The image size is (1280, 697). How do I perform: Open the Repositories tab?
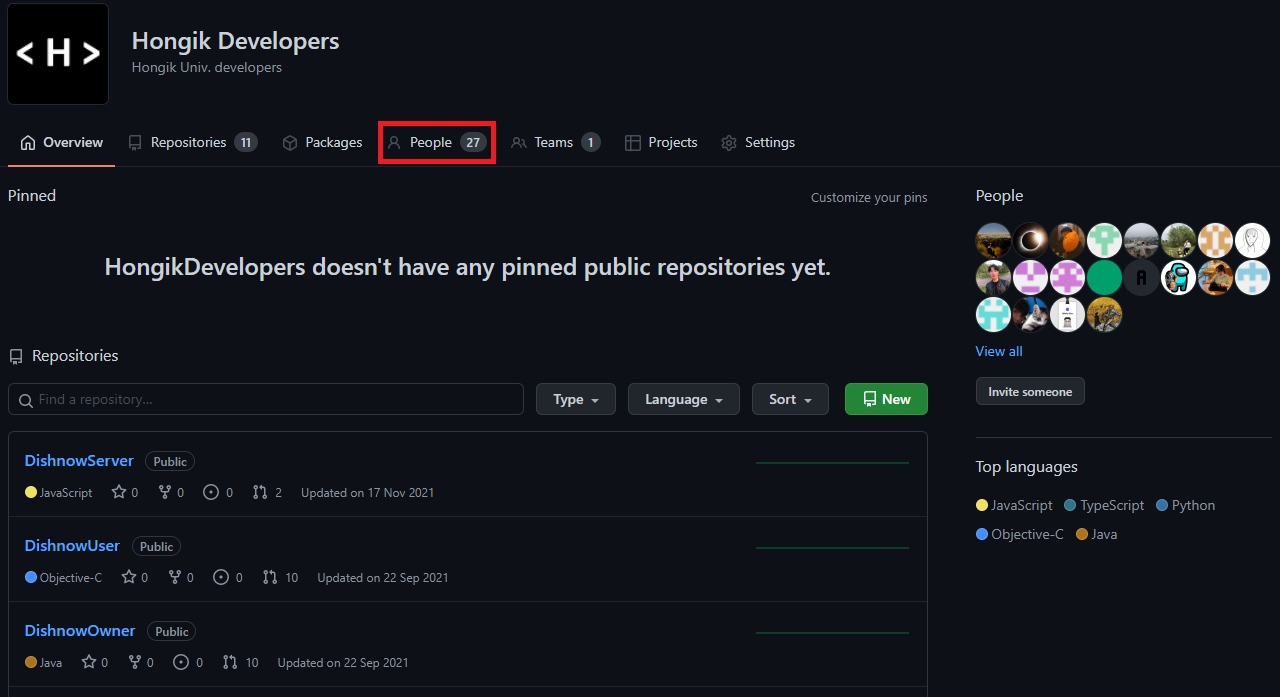point(193,142)
